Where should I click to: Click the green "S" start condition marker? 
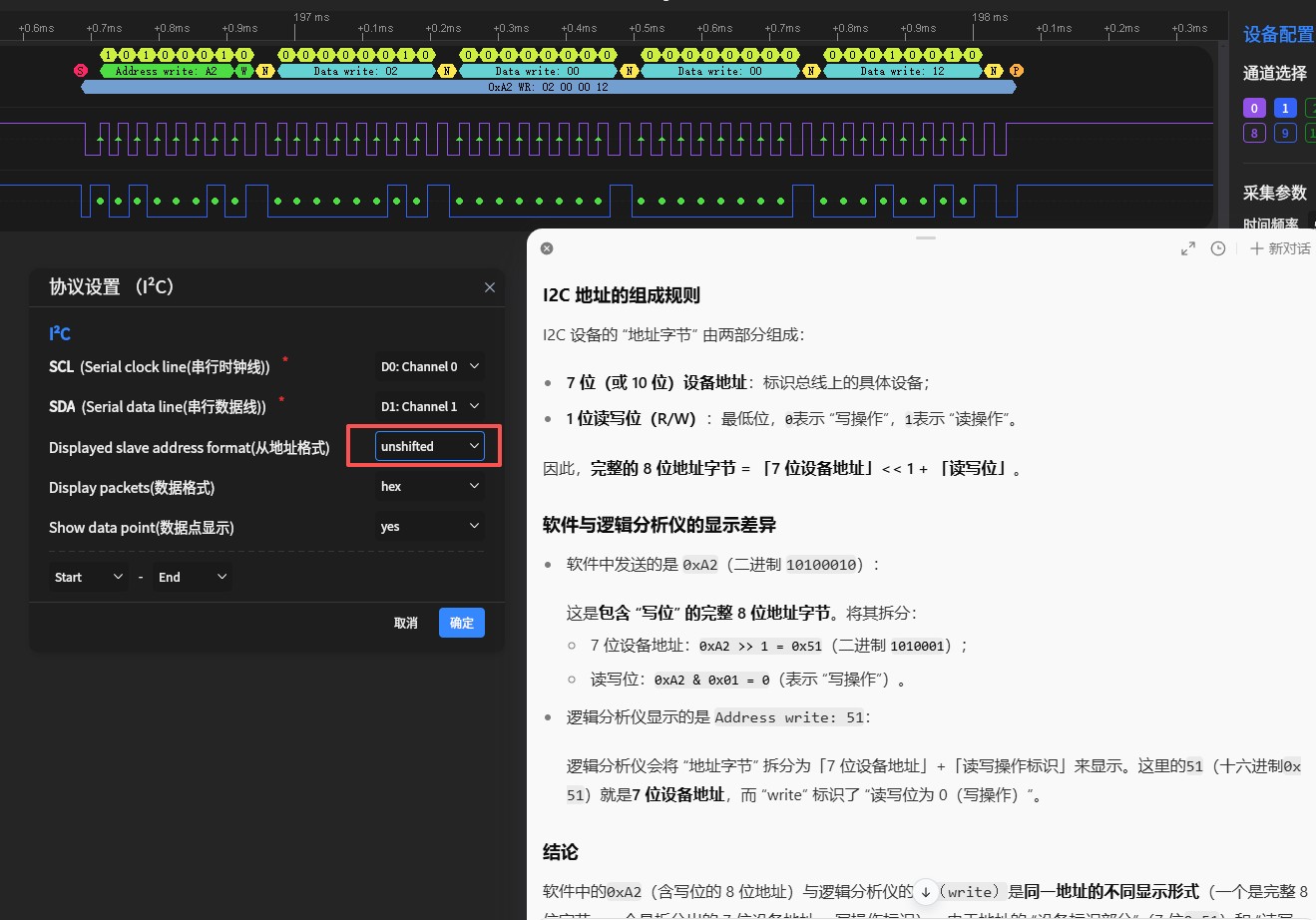click(79, 70)
